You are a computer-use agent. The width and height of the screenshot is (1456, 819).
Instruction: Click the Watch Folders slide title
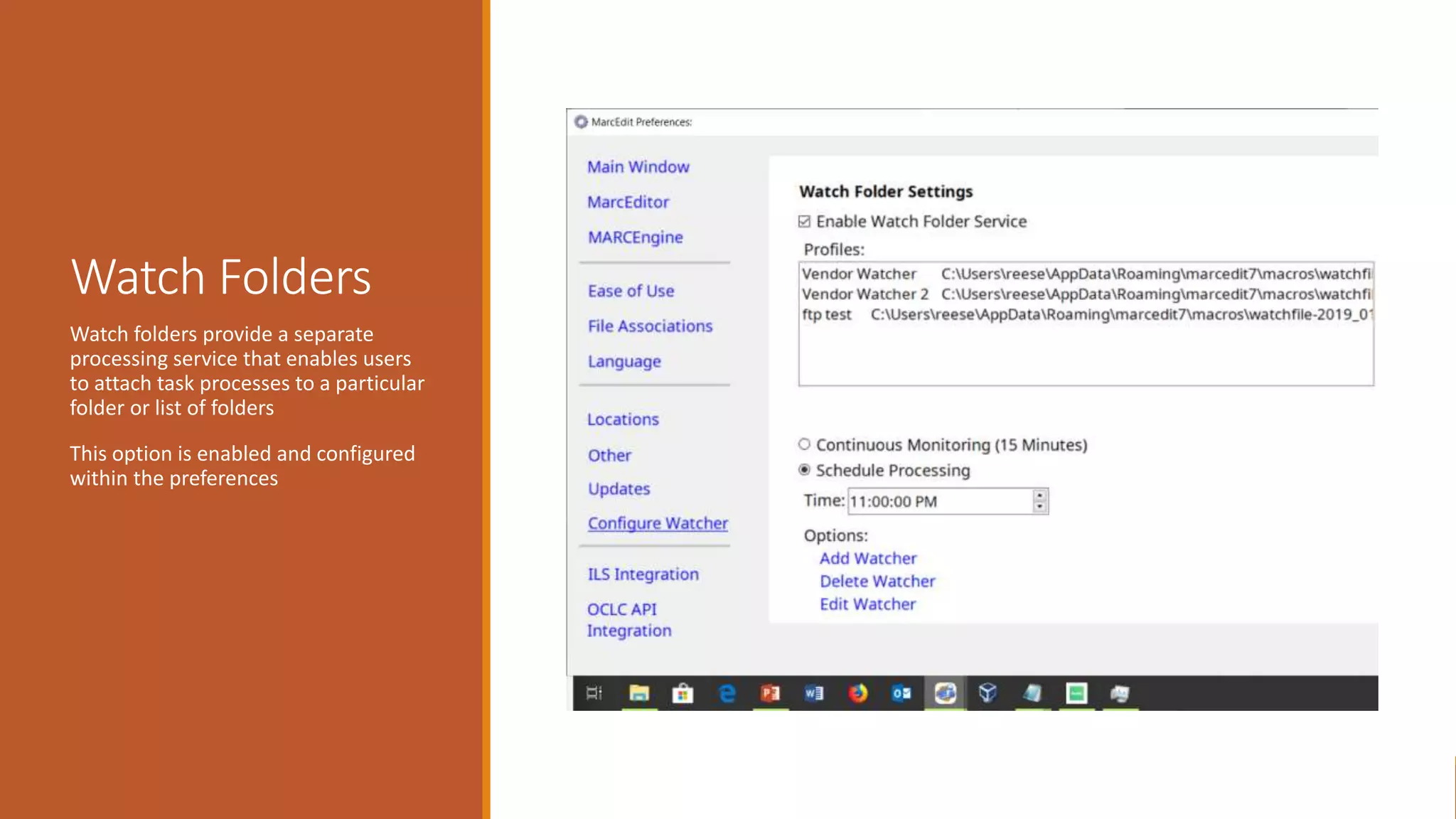pos(220,277)
